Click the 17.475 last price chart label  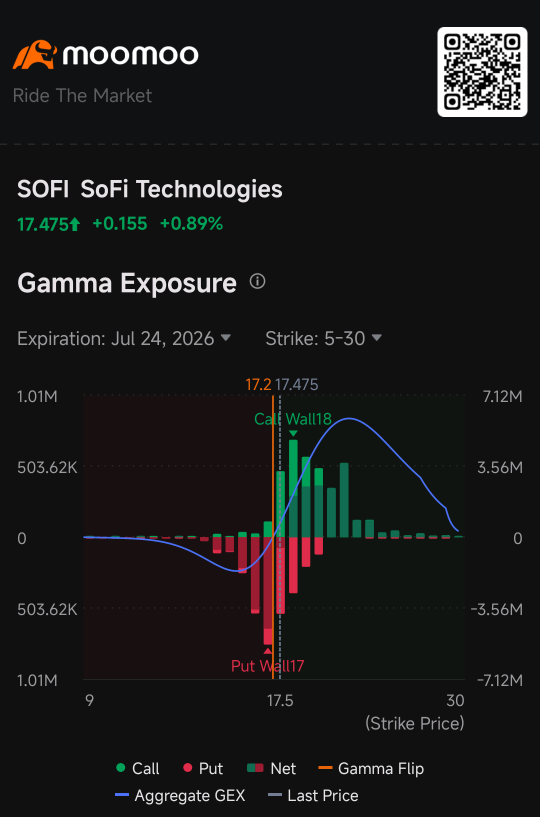(x=297, y=385)
